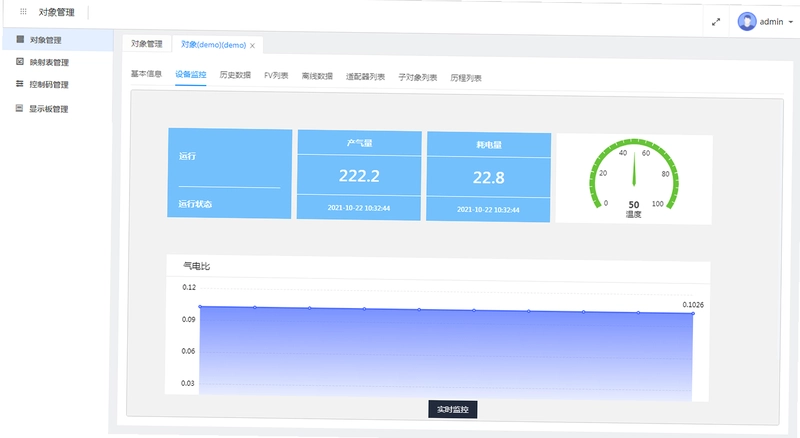The width and height of the screenshot is (800, 438).
Task: Click the 运行 status text in the first card
Action: (x=187, y=156)
